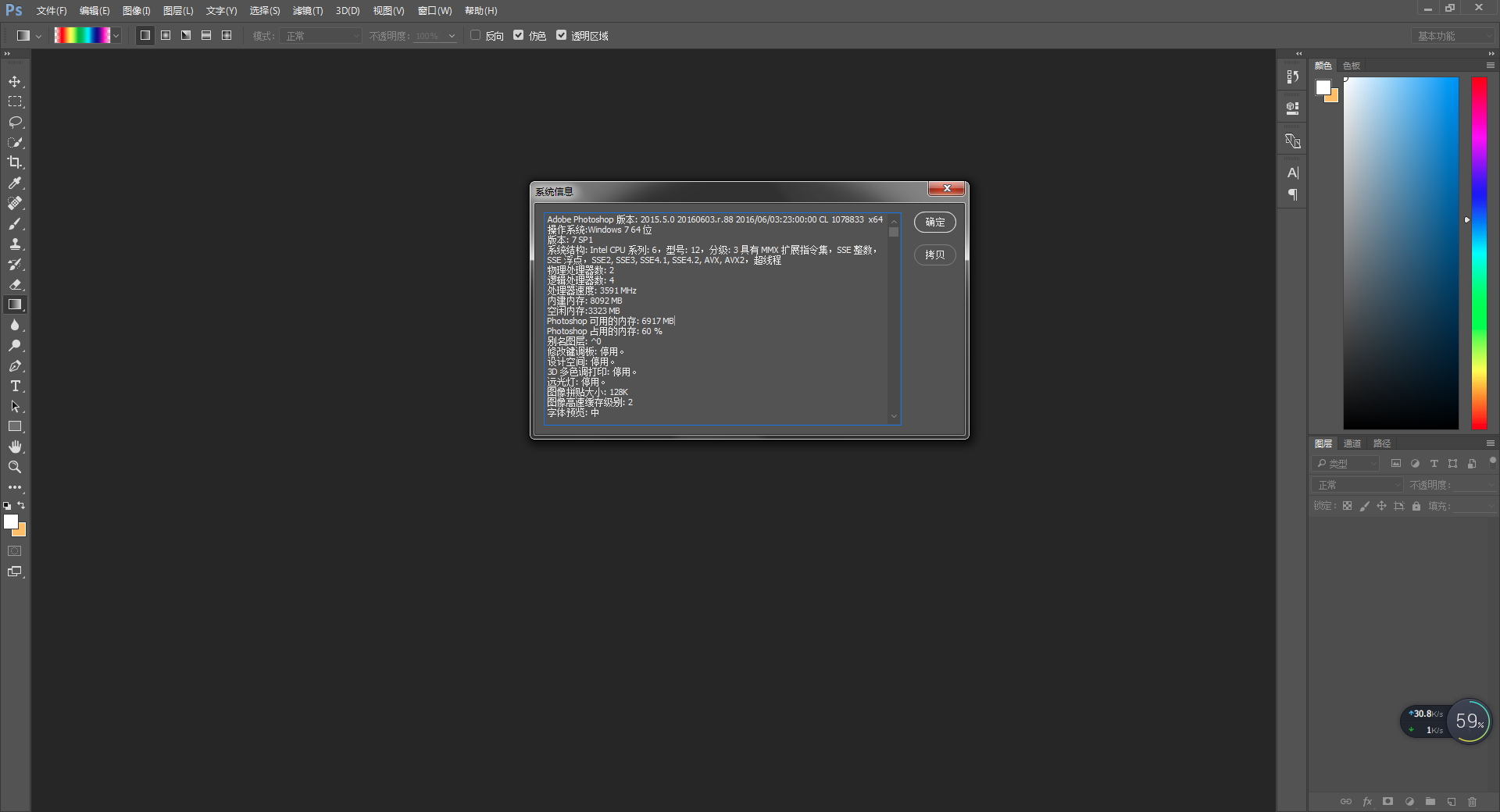Switch to the 路径 tab
Image resolution: width=1500 pixels, height=812 pixels.
pos(1382,443)
